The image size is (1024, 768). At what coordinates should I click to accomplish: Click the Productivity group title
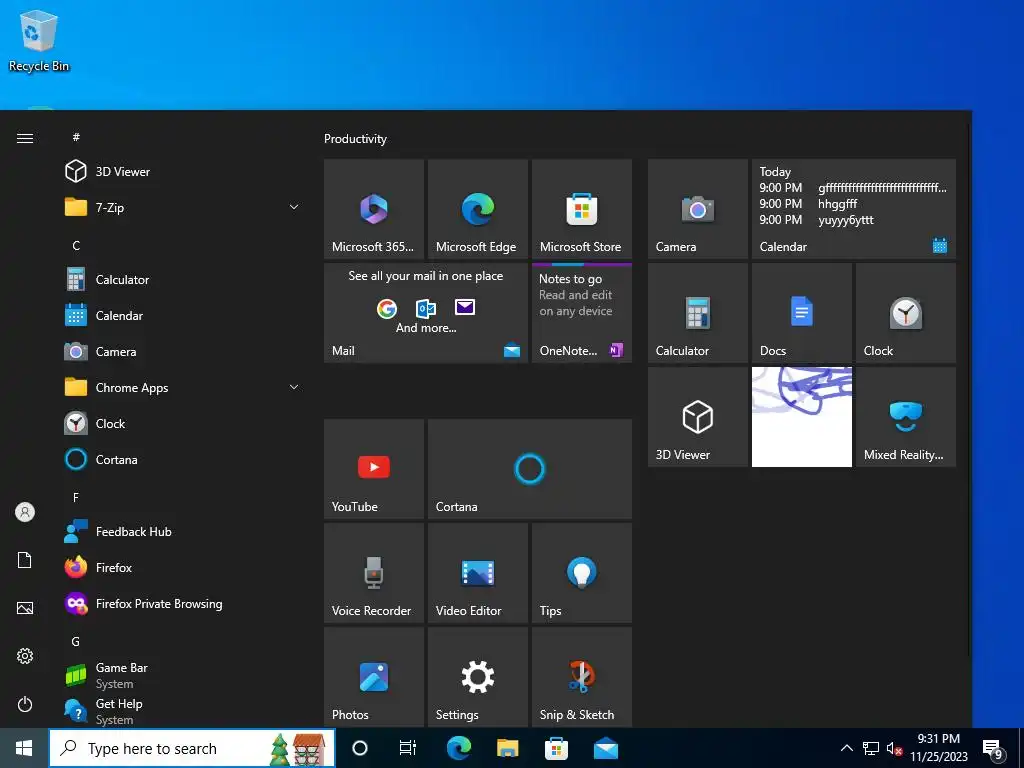355,138
